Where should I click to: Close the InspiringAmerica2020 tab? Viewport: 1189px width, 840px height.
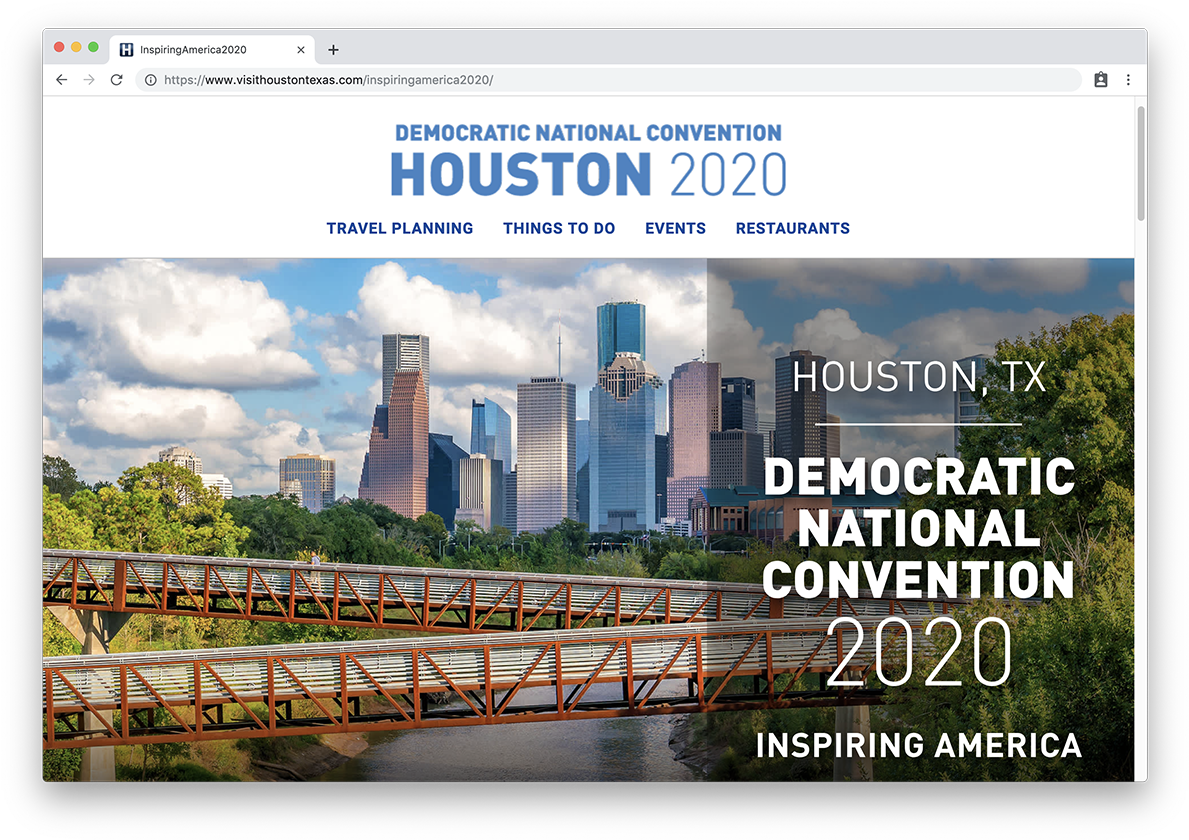pos(301,50)
